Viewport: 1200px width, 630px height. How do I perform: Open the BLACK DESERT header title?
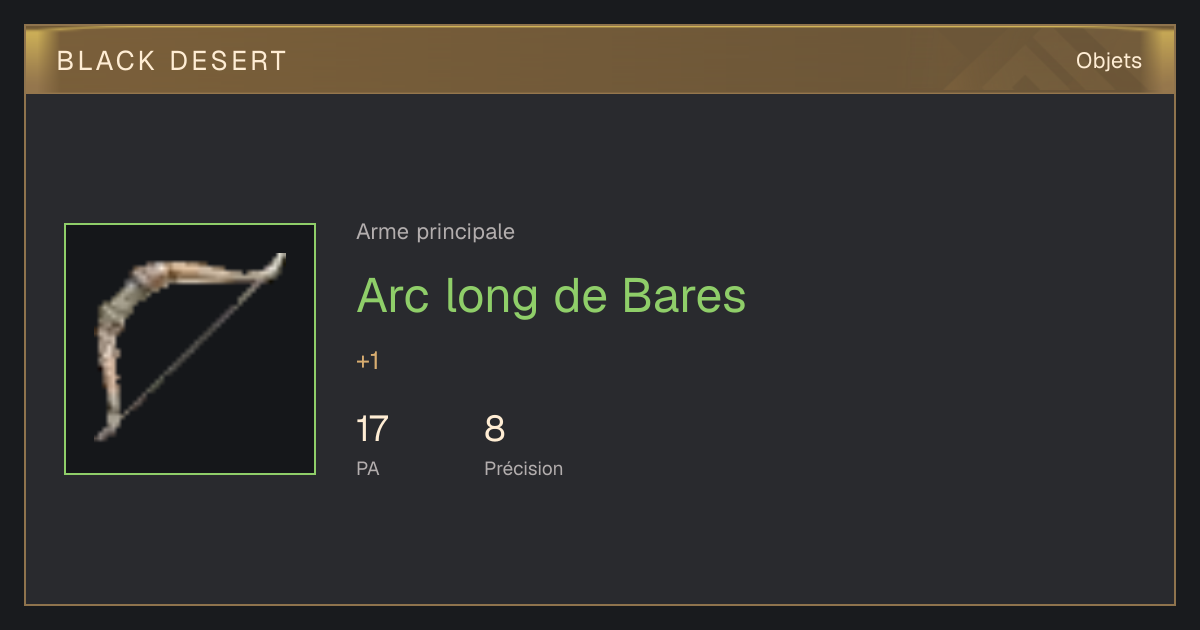click(x=172, y=61)
